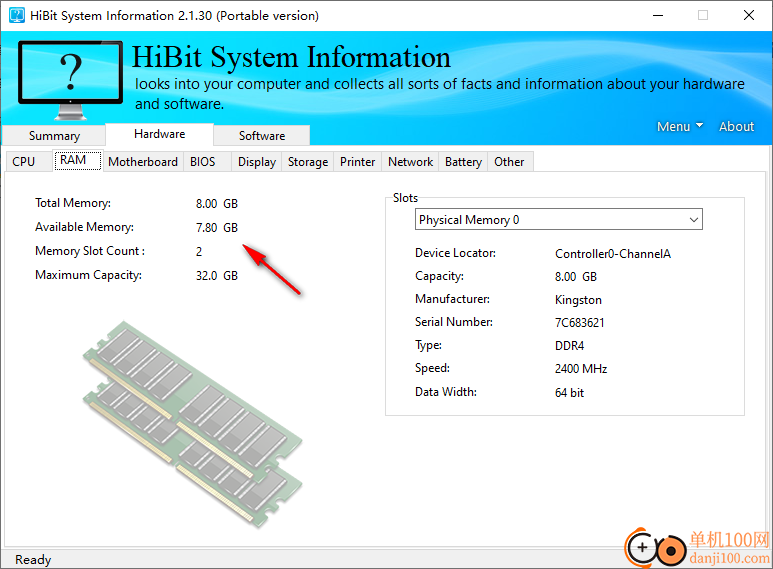The image size is (773, 569).
Task: Open the Network sub-tab
Action: tap(410, 162)
